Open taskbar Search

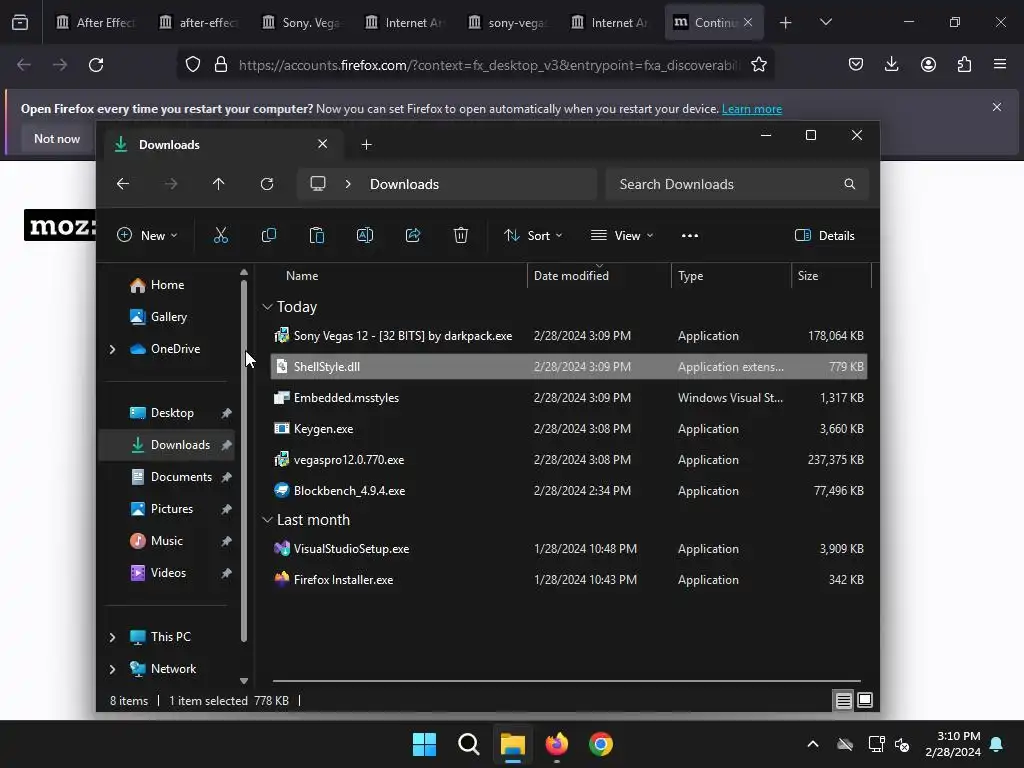coord(469,744)
